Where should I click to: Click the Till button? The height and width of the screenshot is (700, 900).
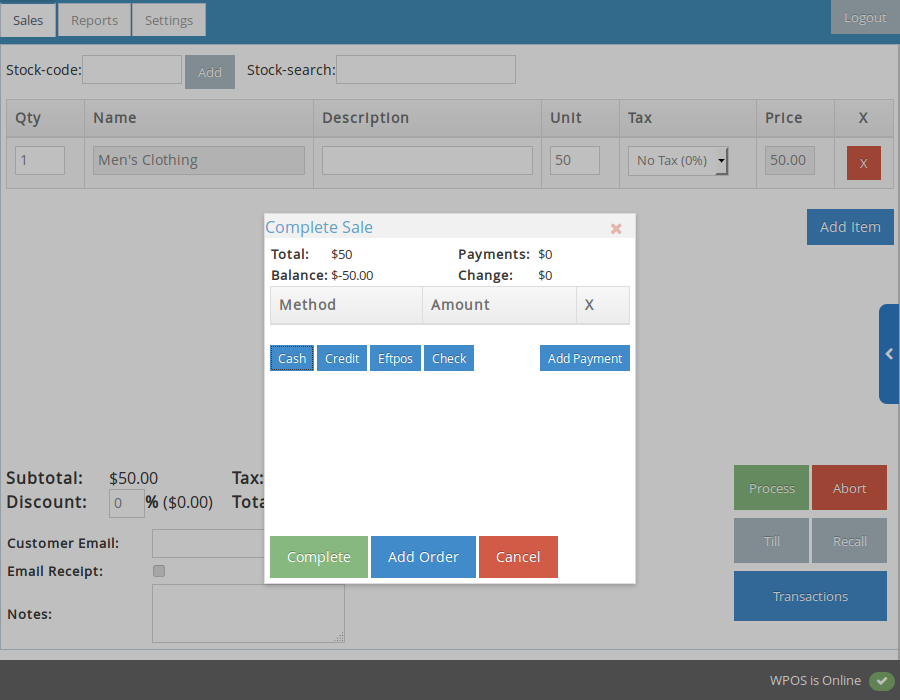(x=771, y=540)
